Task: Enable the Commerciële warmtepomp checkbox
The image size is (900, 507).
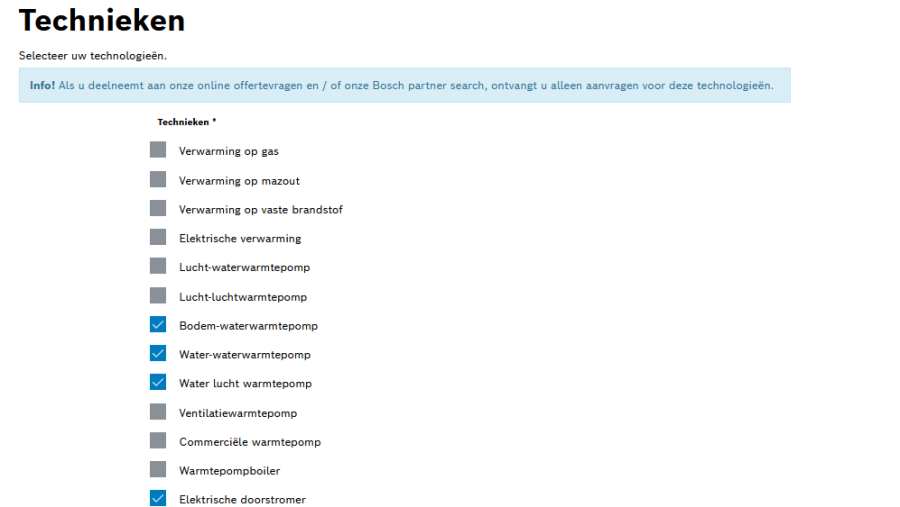Action: [158, 440]
